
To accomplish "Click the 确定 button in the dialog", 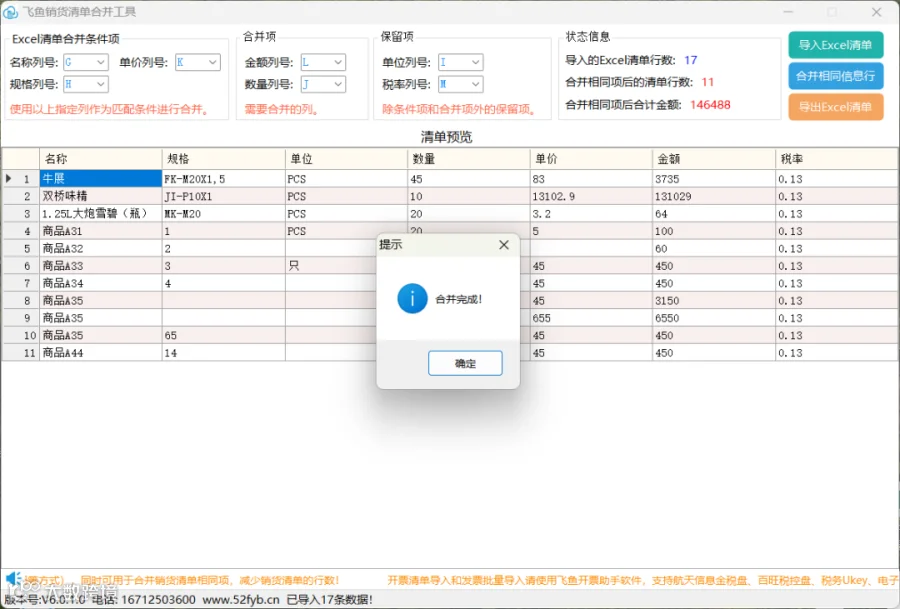I will [x=465, y=363].
